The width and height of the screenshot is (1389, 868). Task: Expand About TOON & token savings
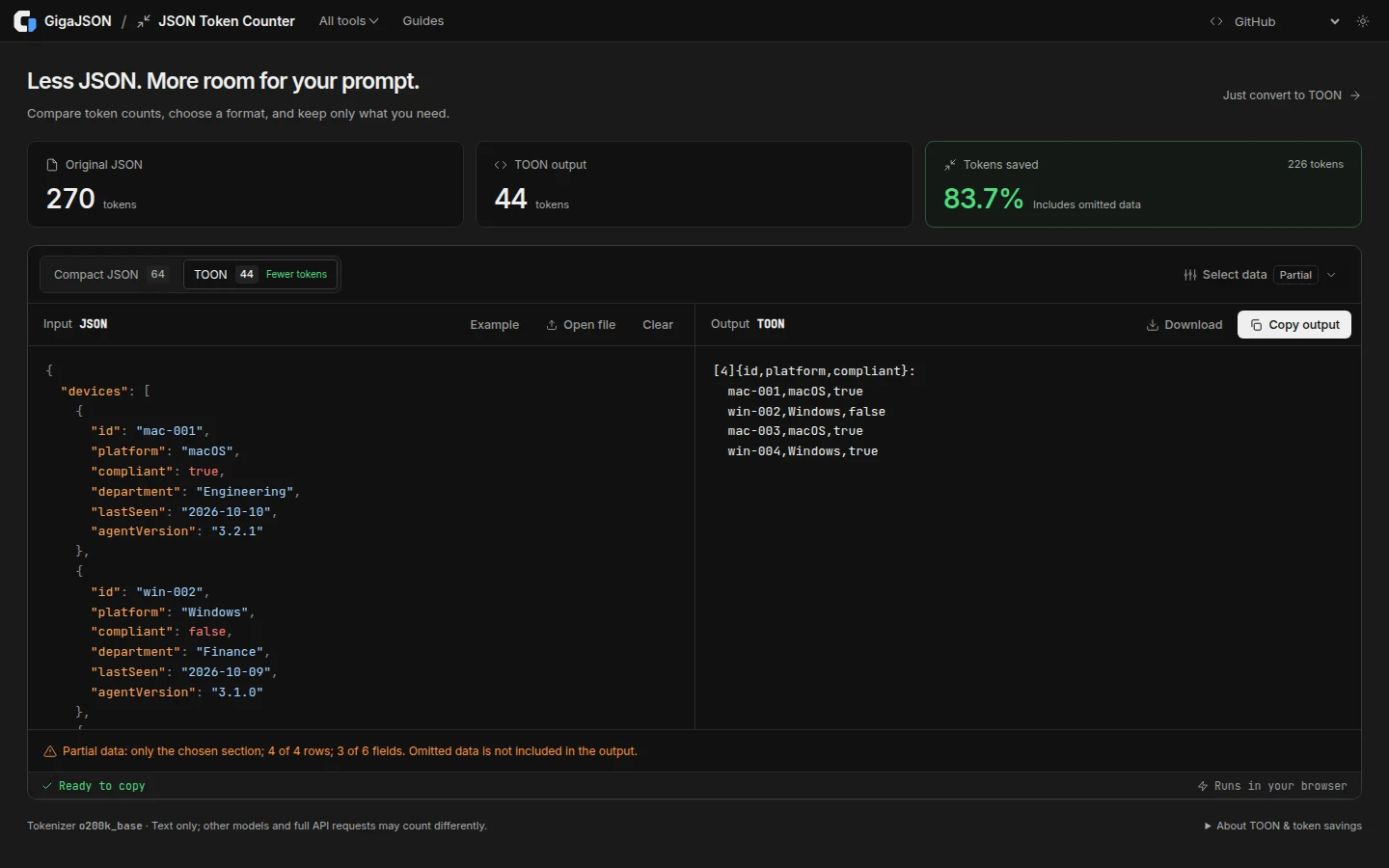[1283, 826]
